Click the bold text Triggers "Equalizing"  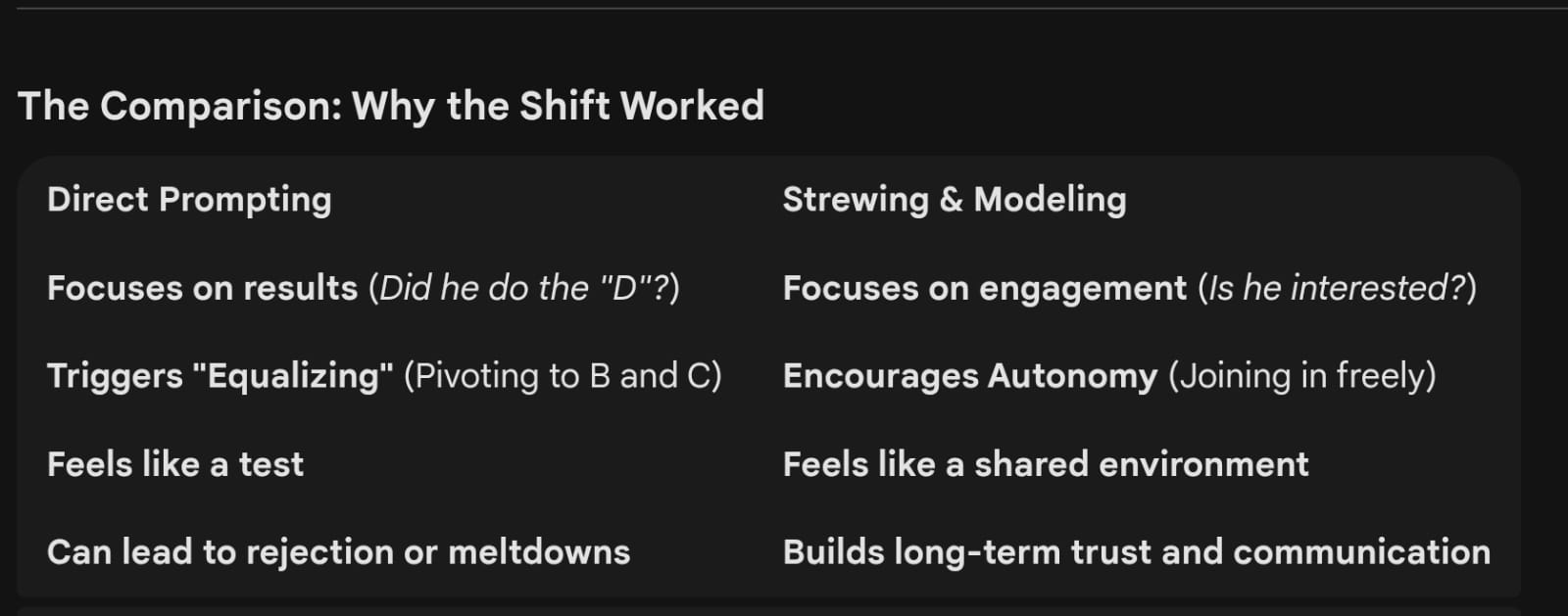pos(220,376)
